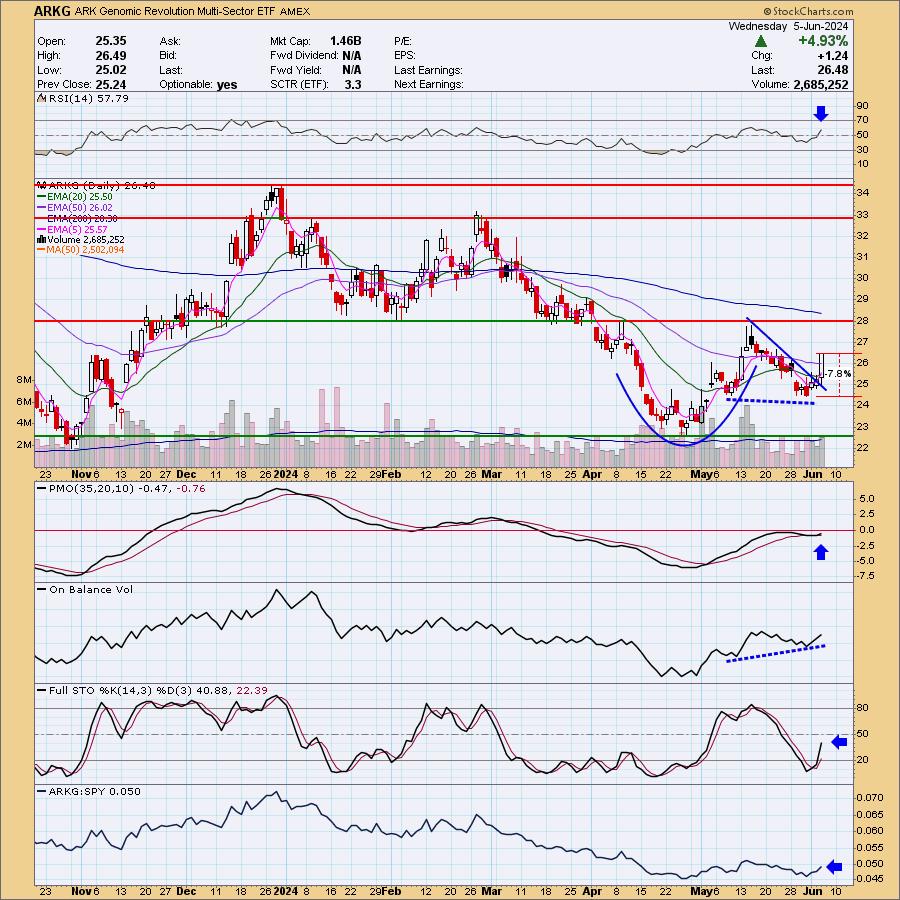
Task: Click the AMEX exchange label
Action: pos(294,11)
